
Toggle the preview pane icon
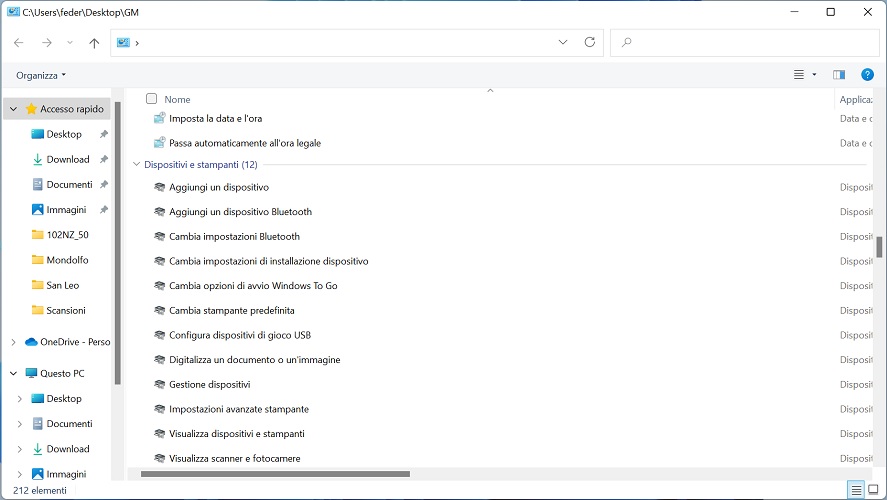click(839, 75)
